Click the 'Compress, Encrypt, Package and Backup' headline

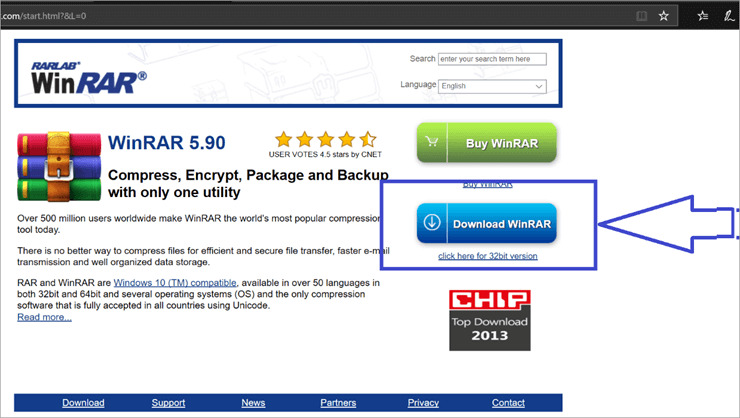point(248,184)
